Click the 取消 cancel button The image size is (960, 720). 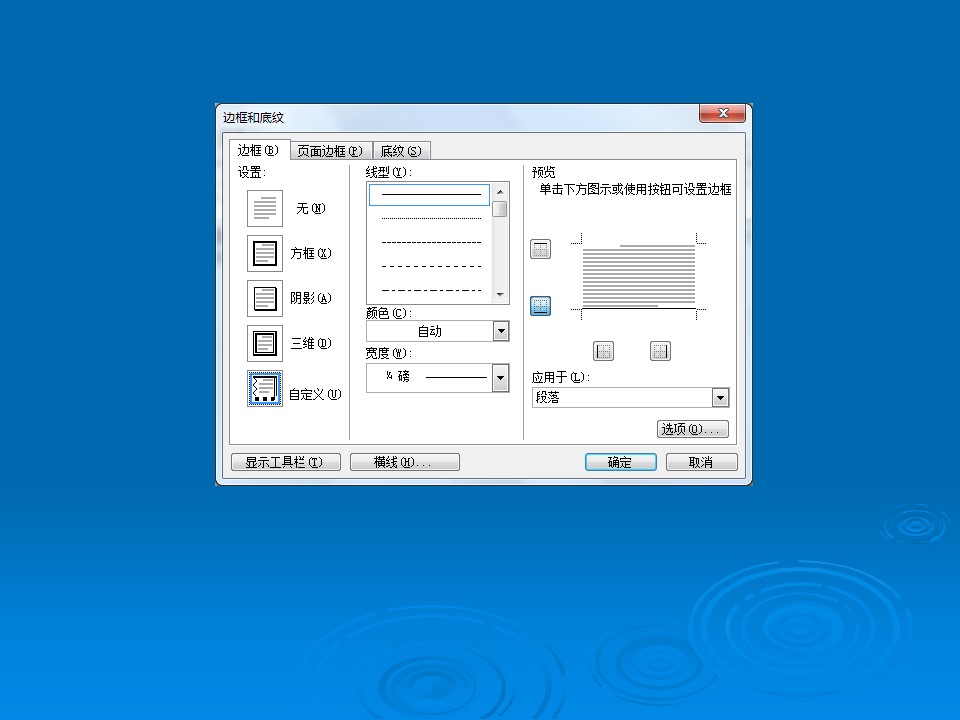[x=702, y=462]
